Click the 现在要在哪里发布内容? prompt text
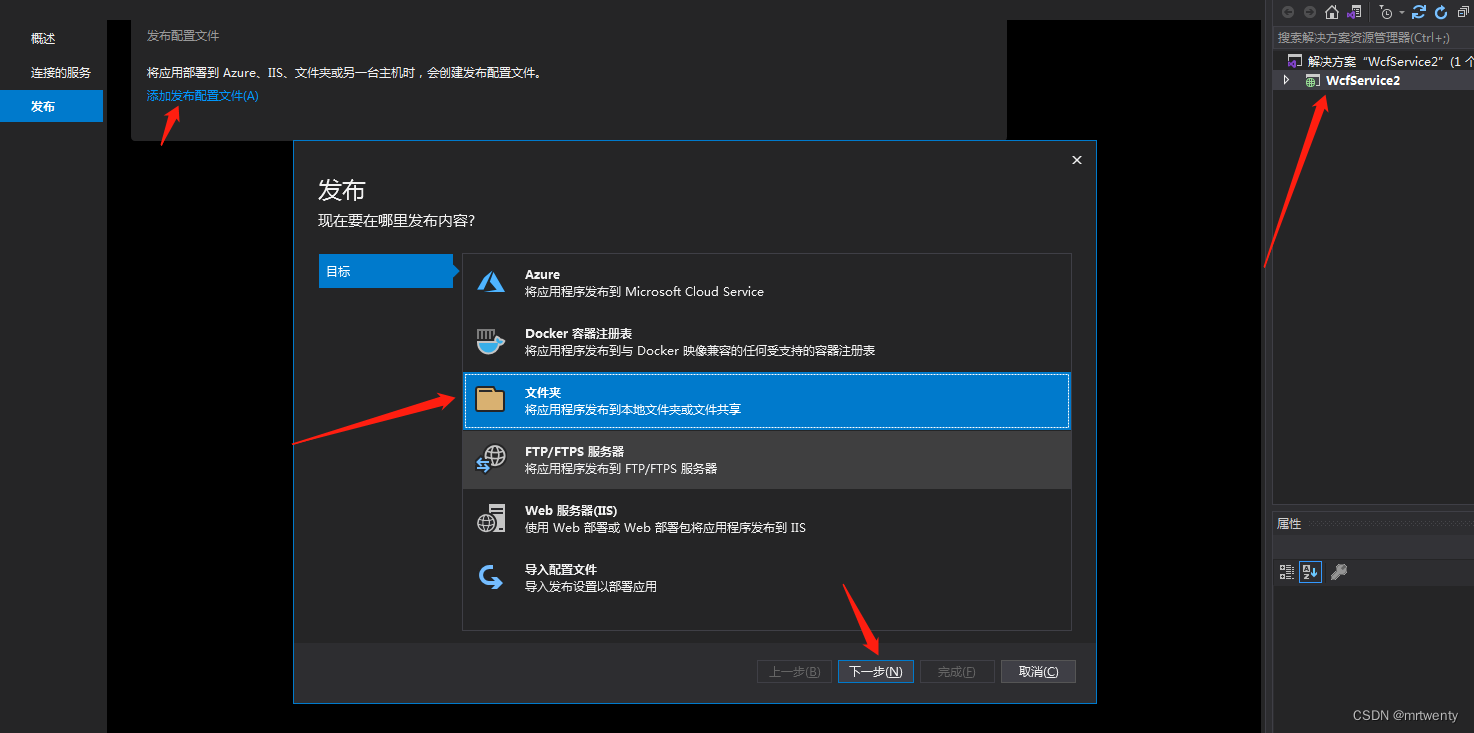This screenshot has width=1474, height=733. (396, 221)
